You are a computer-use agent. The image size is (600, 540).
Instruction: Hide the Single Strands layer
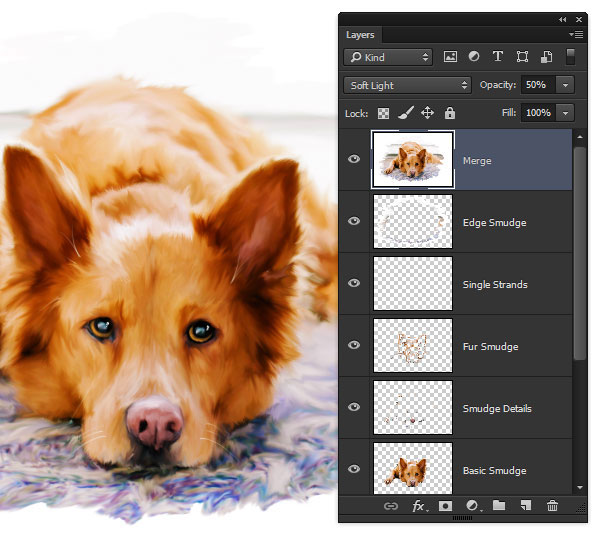[354, 283]
